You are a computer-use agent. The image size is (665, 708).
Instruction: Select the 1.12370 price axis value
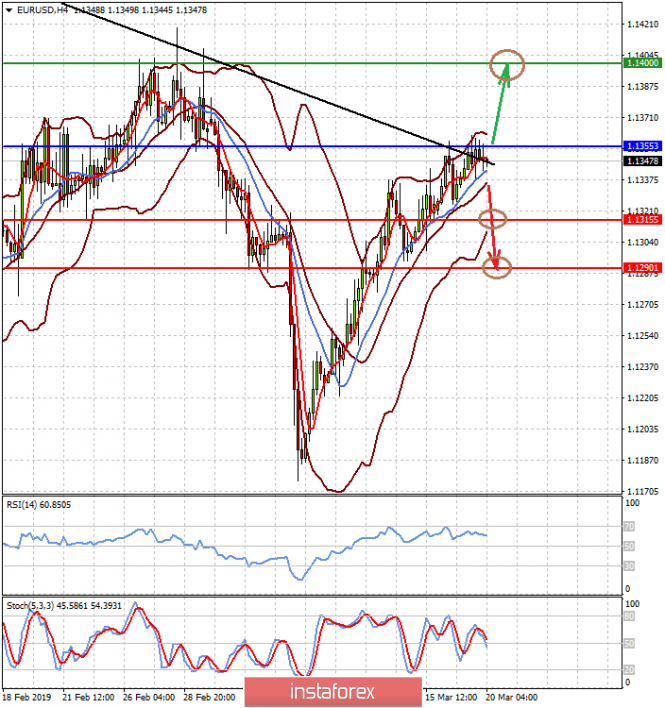click(643, 367)
